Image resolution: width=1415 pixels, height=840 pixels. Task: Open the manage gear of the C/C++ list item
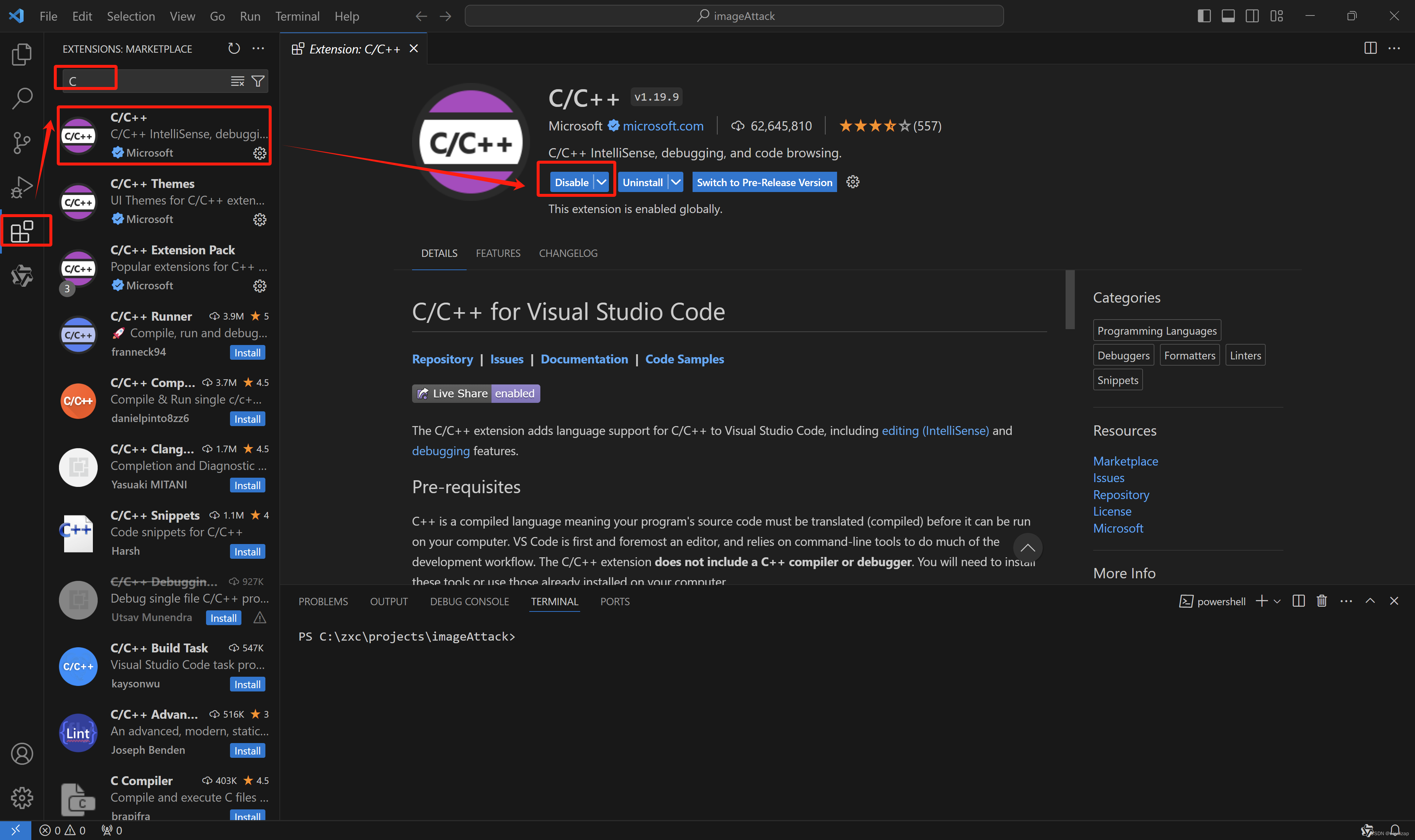click(259, 153)
